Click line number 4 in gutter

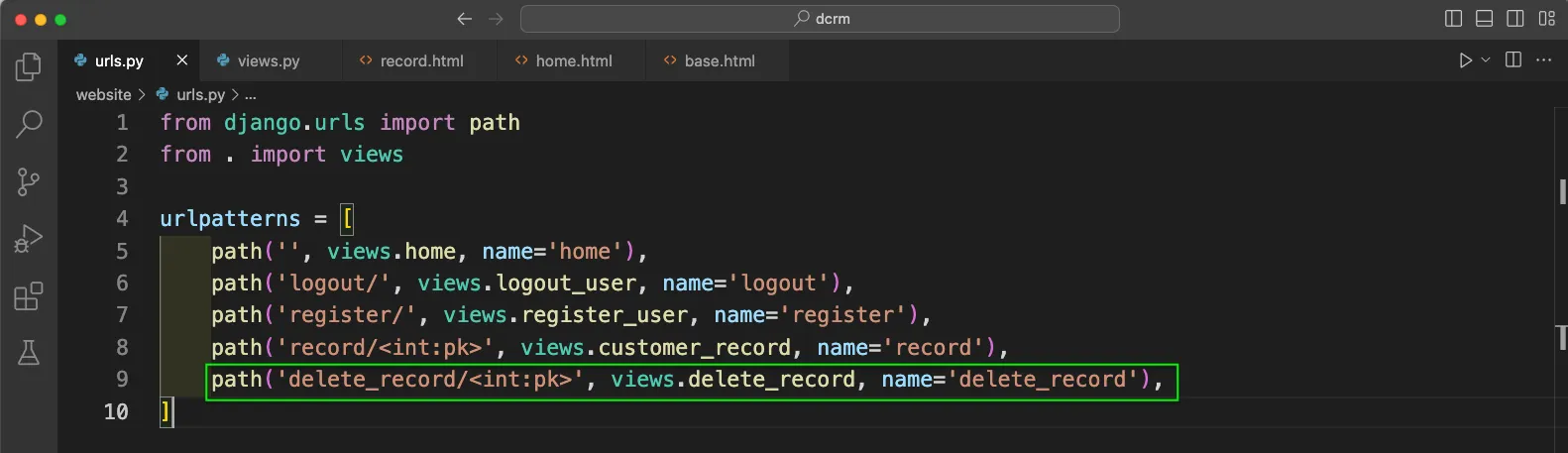pos(122,219)
